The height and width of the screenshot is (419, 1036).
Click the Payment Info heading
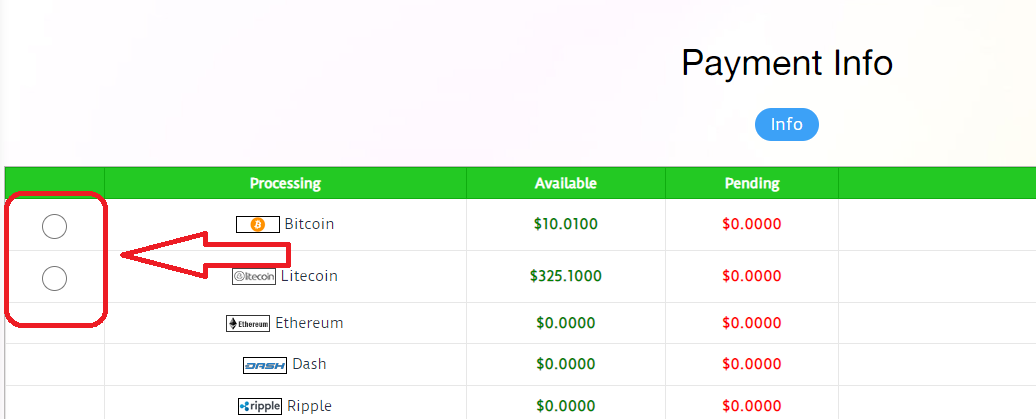(x=787, y=63)
